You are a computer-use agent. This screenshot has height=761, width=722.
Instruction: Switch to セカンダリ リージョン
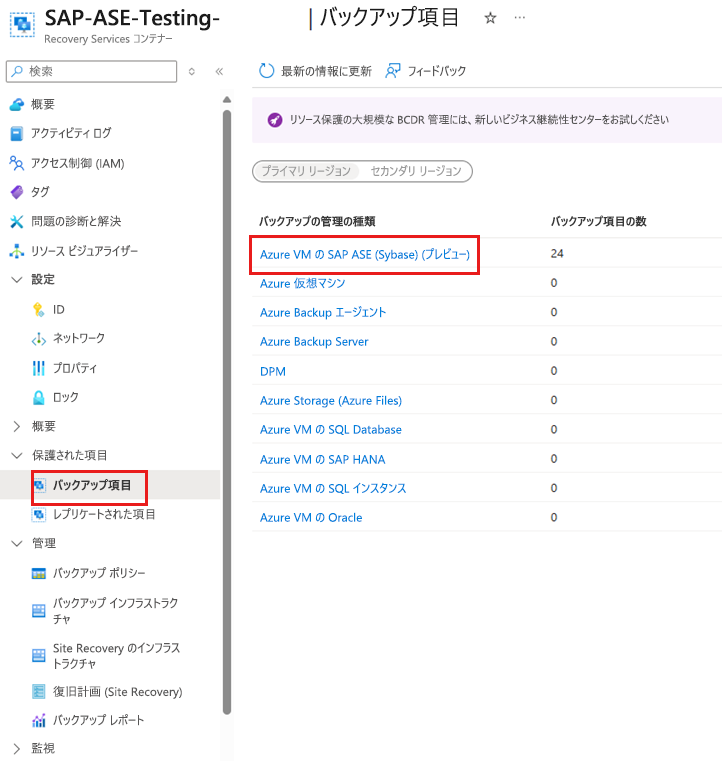click(x=416, y=171)
